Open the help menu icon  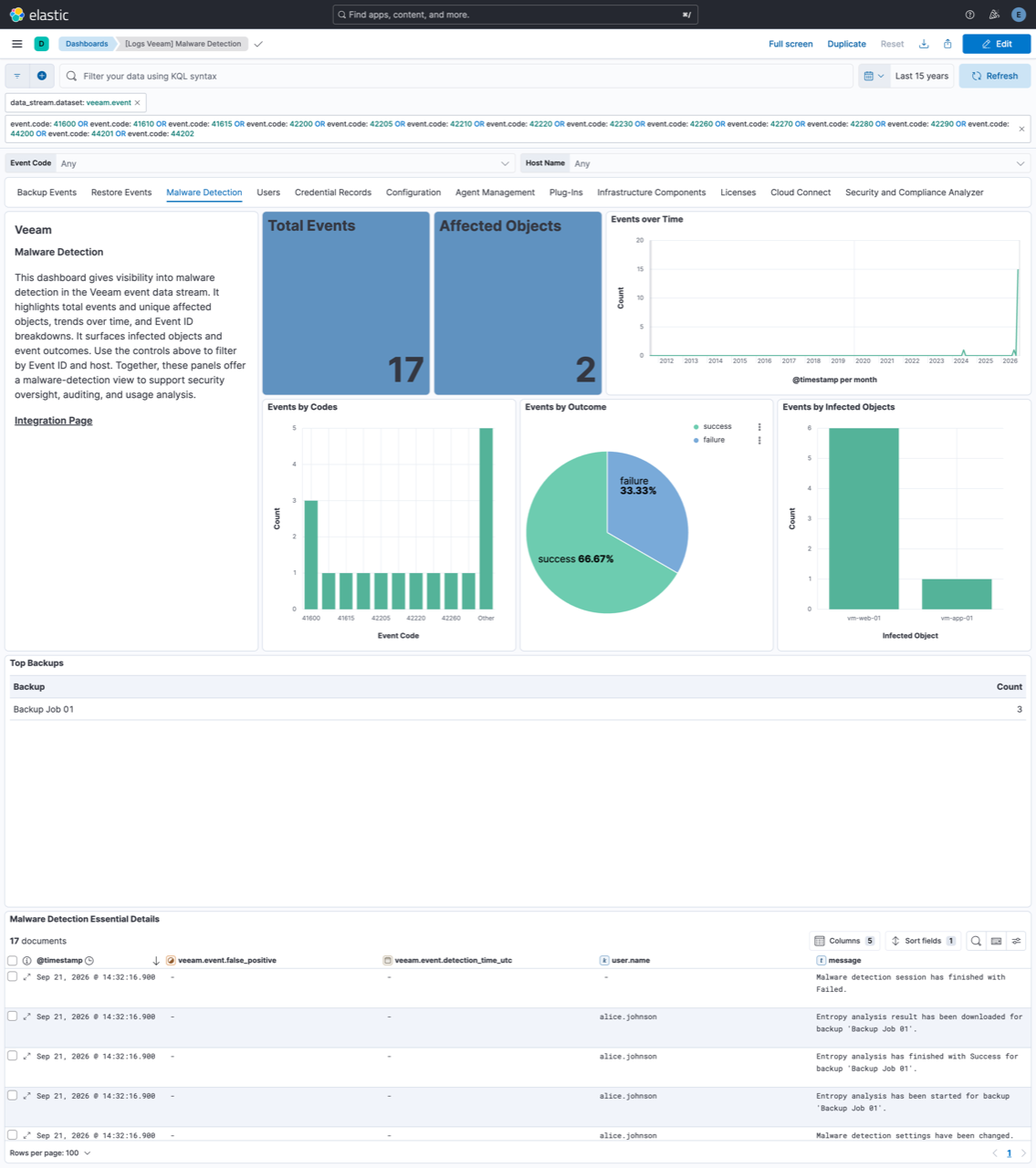coord(969,15)
